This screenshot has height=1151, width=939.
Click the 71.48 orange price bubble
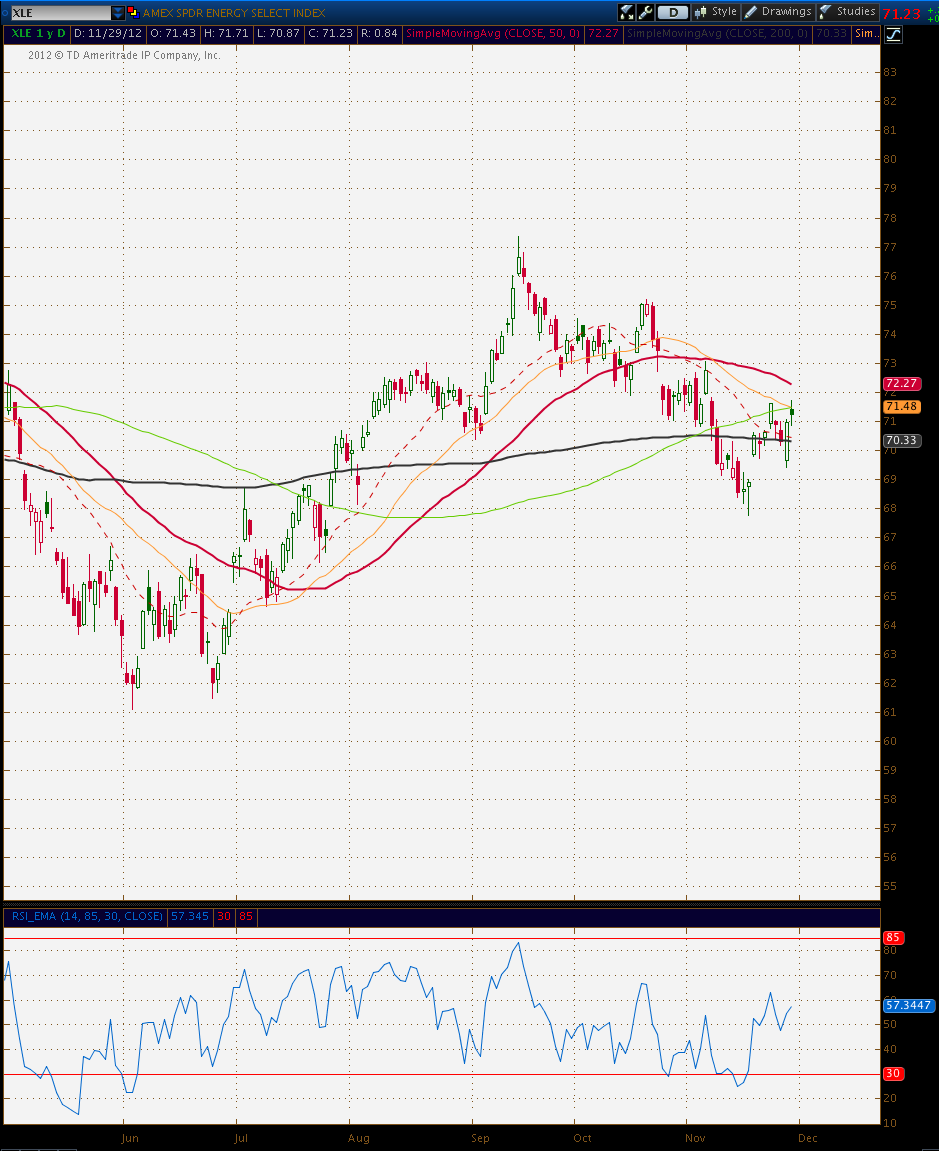pyautogui.click(x=902, y=406)
